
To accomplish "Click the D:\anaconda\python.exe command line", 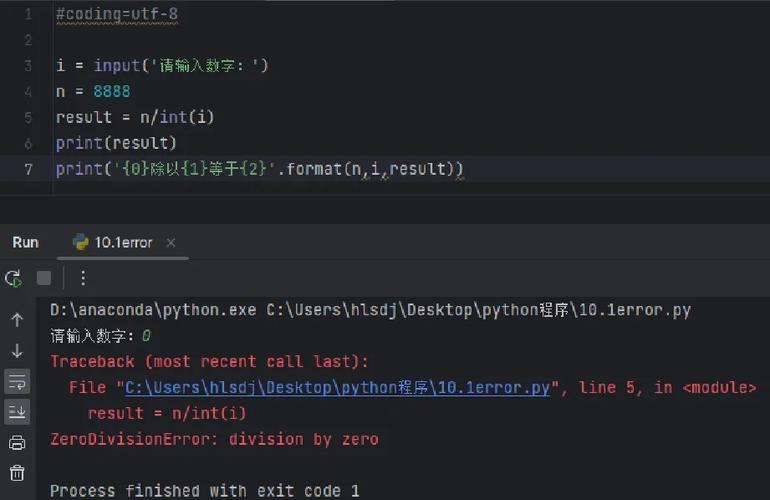I will pyautogui.click(x=370, y=310).
